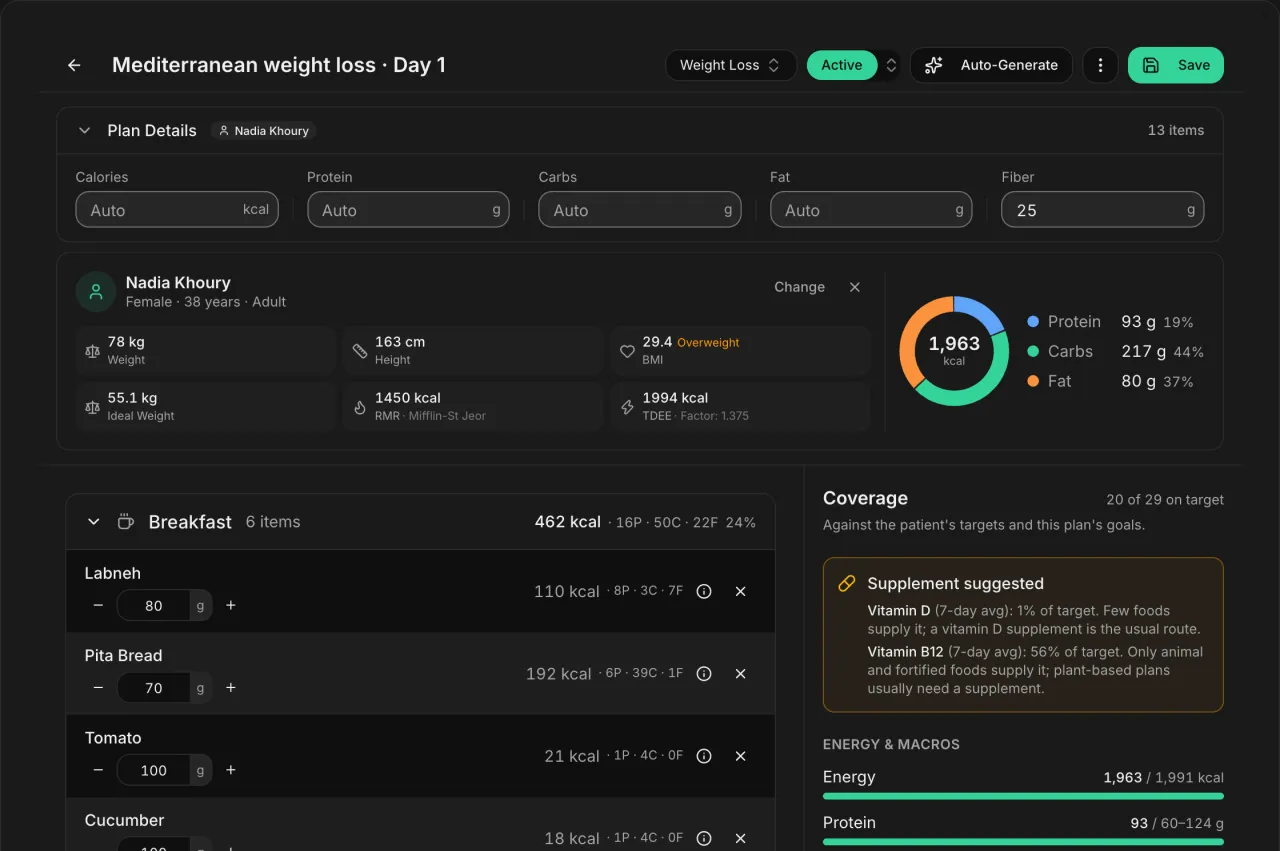Click the Auto-Generate sparkle button
This screenshot has height=851, width=1280.
(x=991, y=65)
